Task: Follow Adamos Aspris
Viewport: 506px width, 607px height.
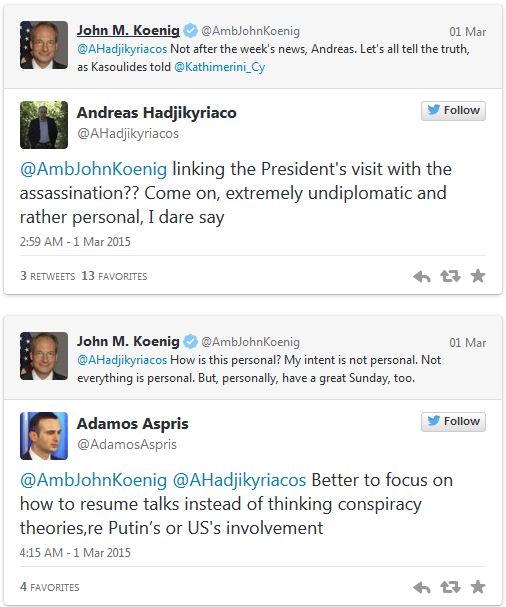Action: pos(453,422)
